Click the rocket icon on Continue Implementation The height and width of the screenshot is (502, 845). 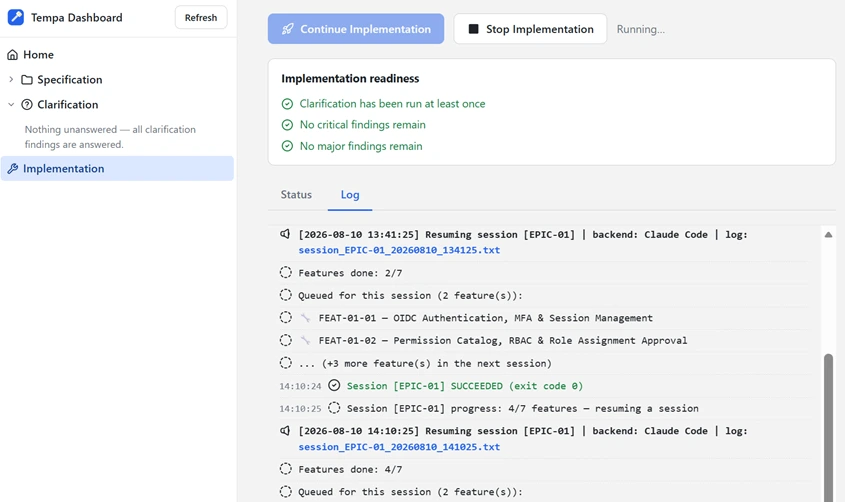pyautogui.click(x=288, y=29)
